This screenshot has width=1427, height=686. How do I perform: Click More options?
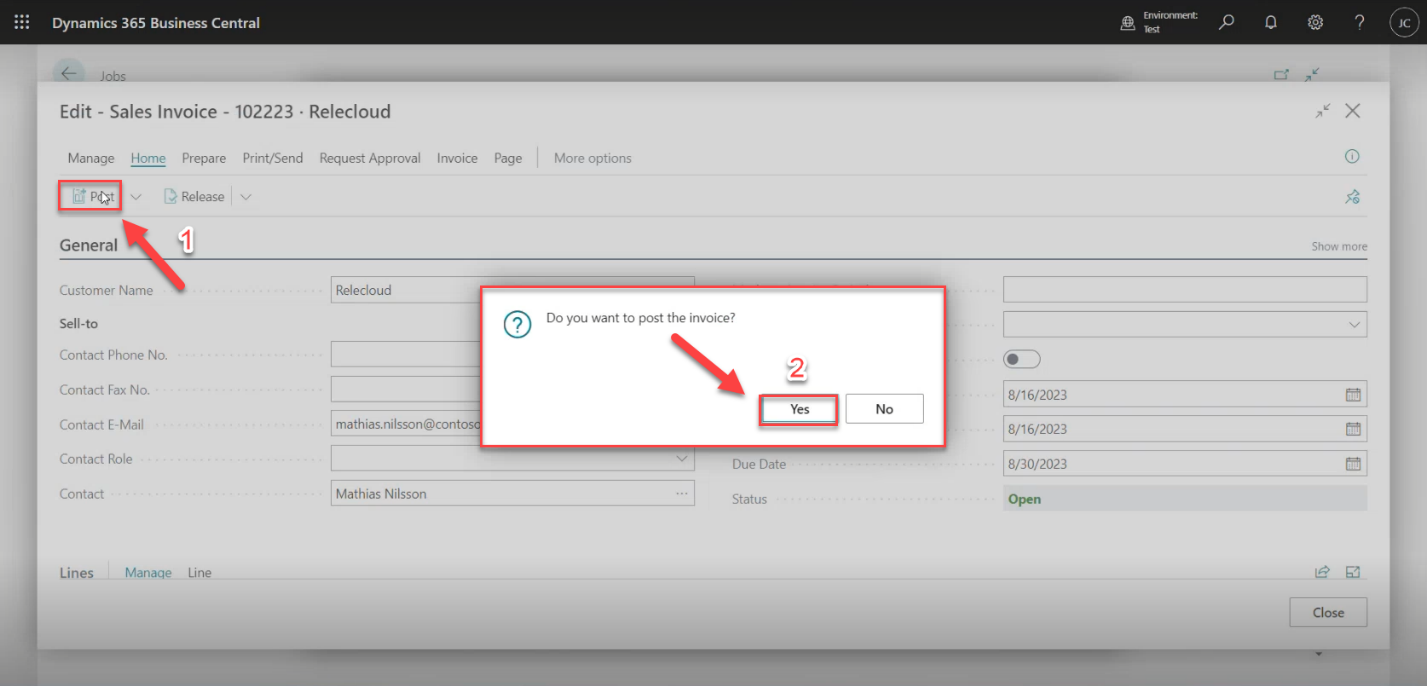(593, 158)
